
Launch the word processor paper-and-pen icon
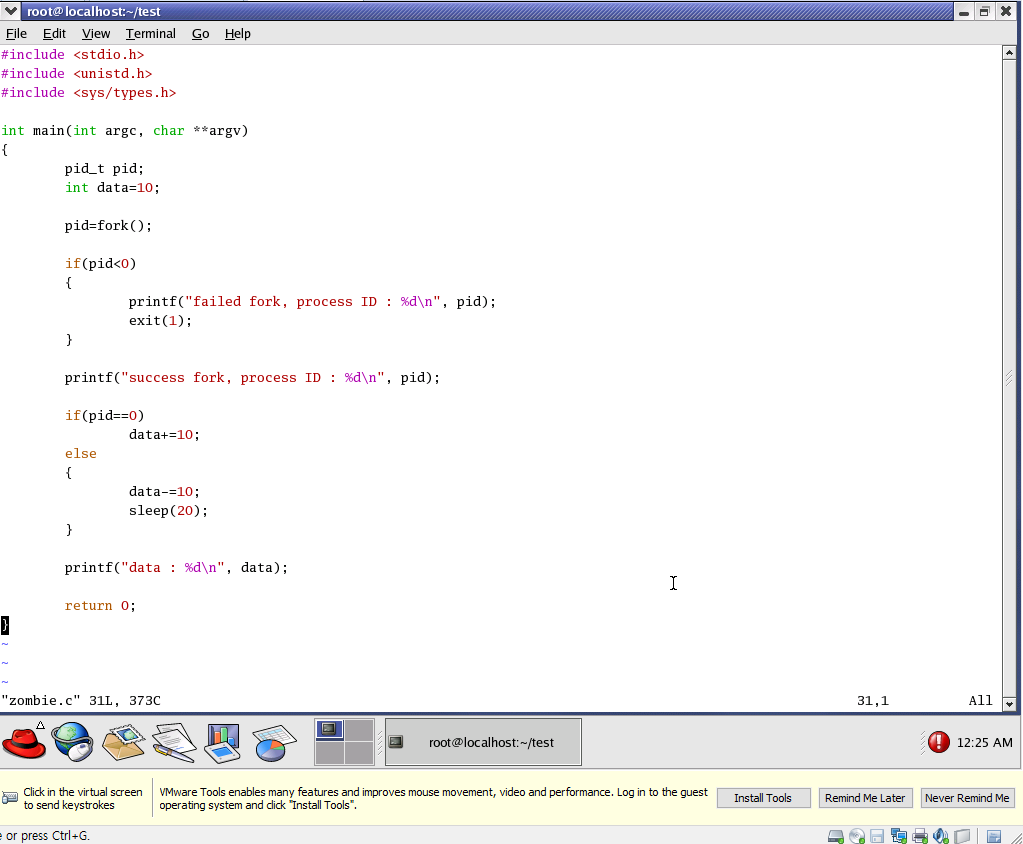point(173,742)
